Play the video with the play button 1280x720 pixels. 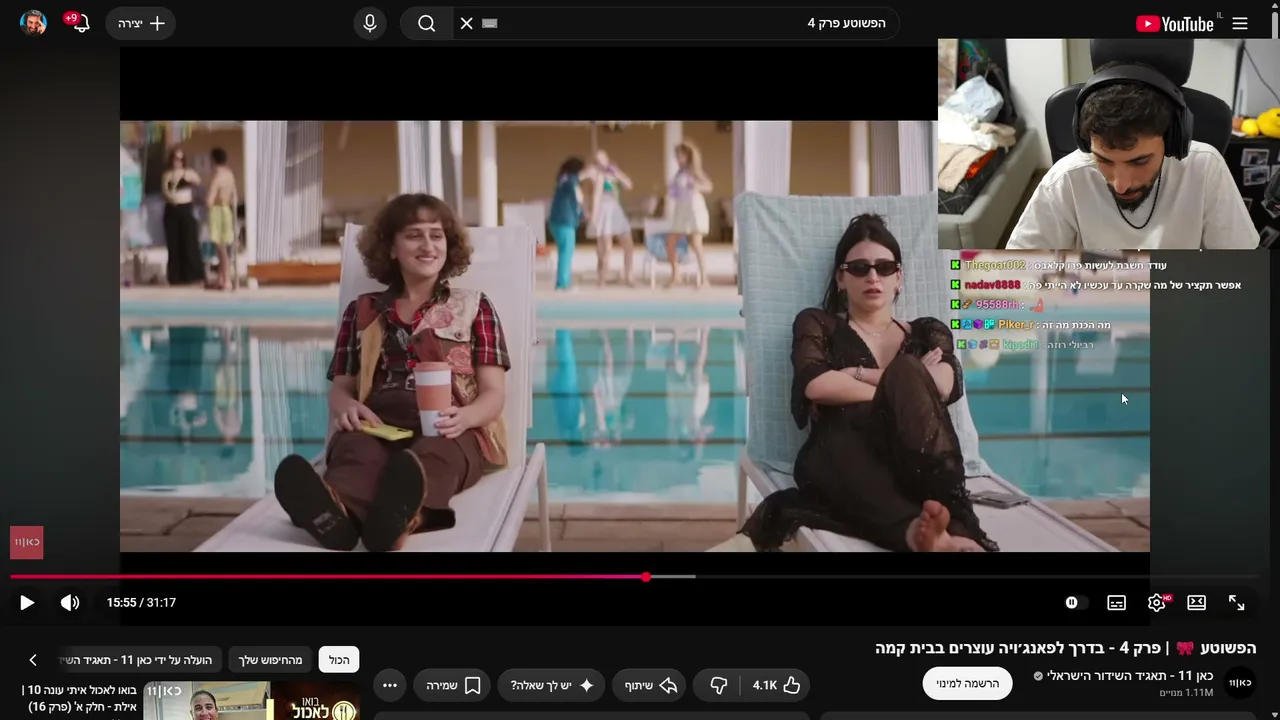(x=27, y=602)
